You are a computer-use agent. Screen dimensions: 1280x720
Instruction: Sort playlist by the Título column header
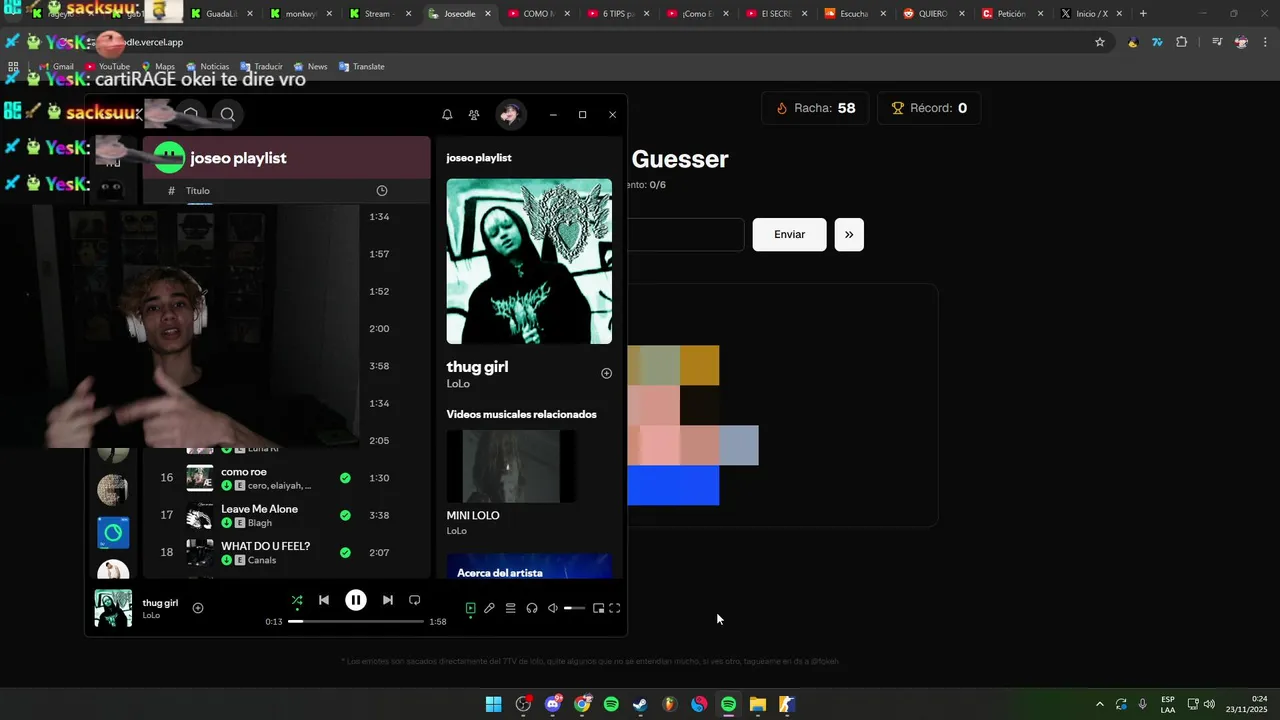click(198, 191)
